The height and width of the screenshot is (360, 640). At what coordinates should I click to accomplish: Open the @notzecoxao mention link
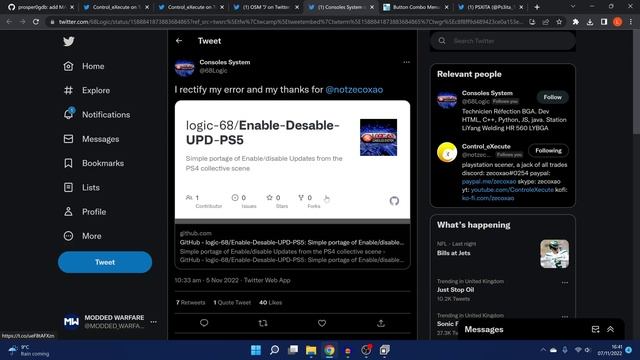click(x=354, y=90)
